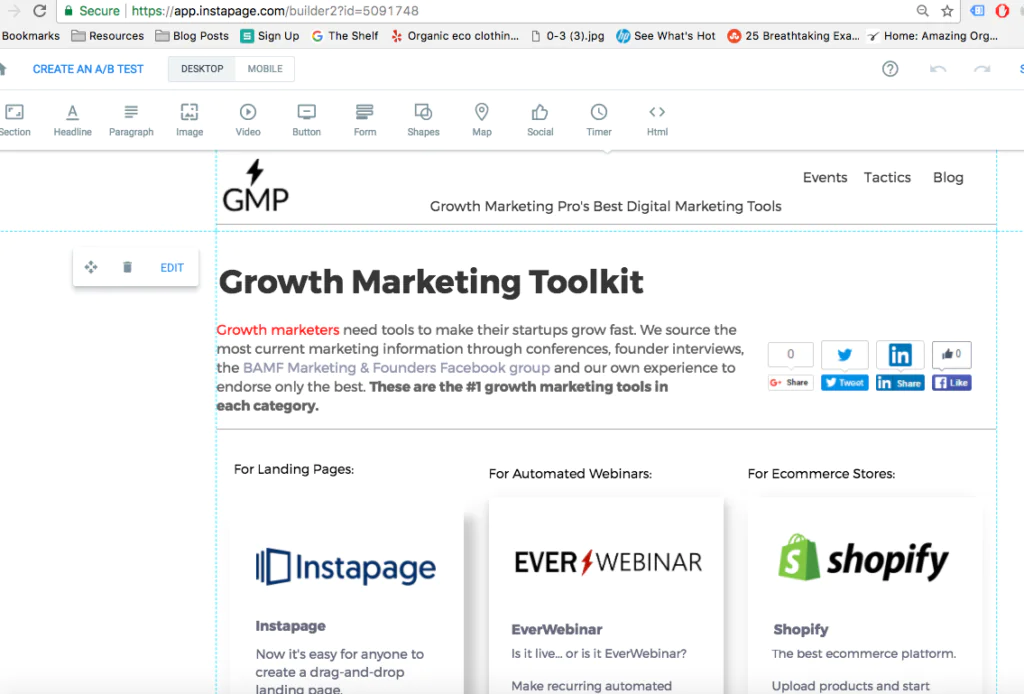Select the EverWebinar logo image
Screen dimensions: 1024x694
(x=608, y=562)
